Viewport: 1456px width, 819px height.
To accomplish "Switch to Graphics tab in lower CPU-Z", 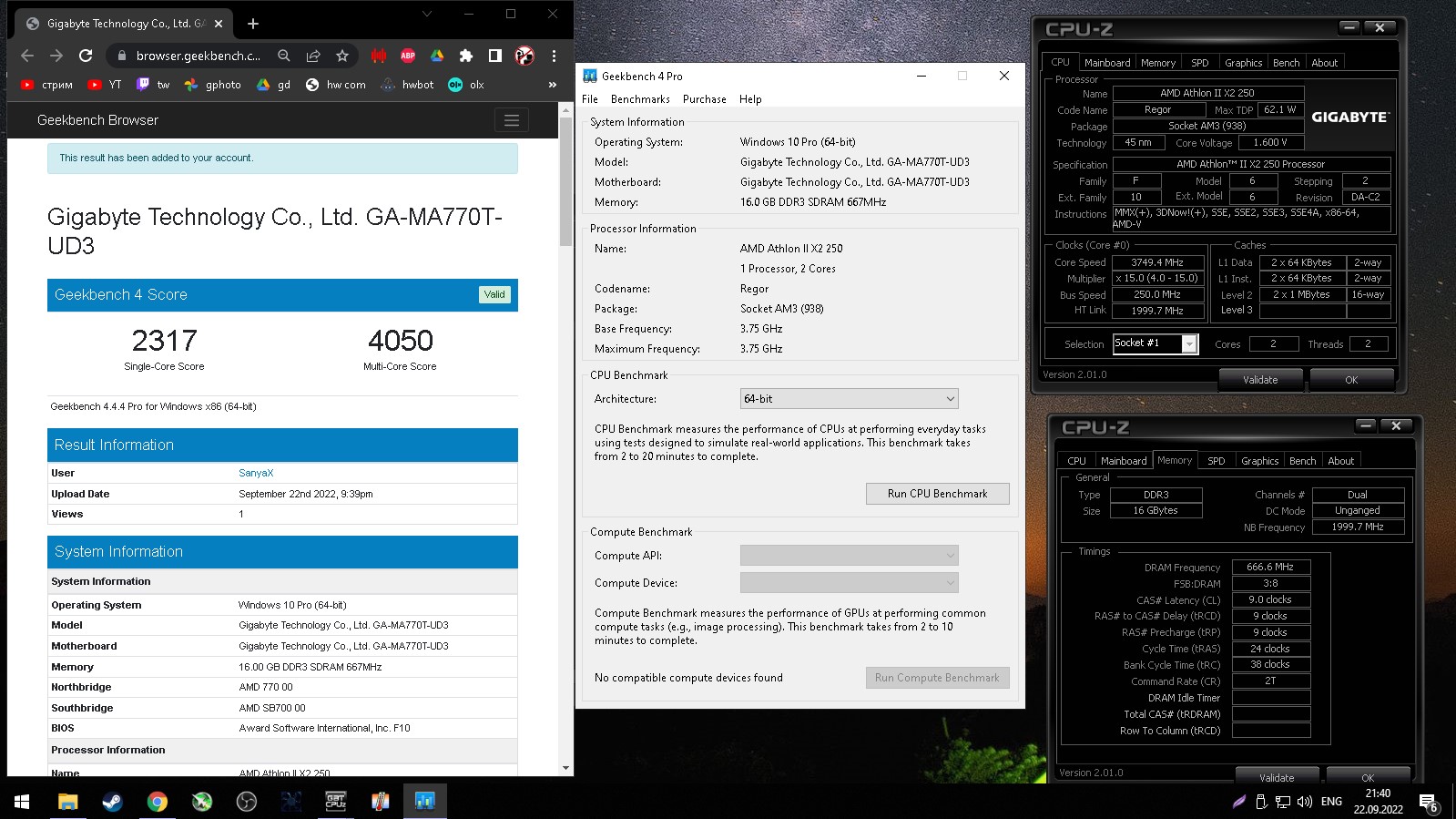I will coord(1259,461).
